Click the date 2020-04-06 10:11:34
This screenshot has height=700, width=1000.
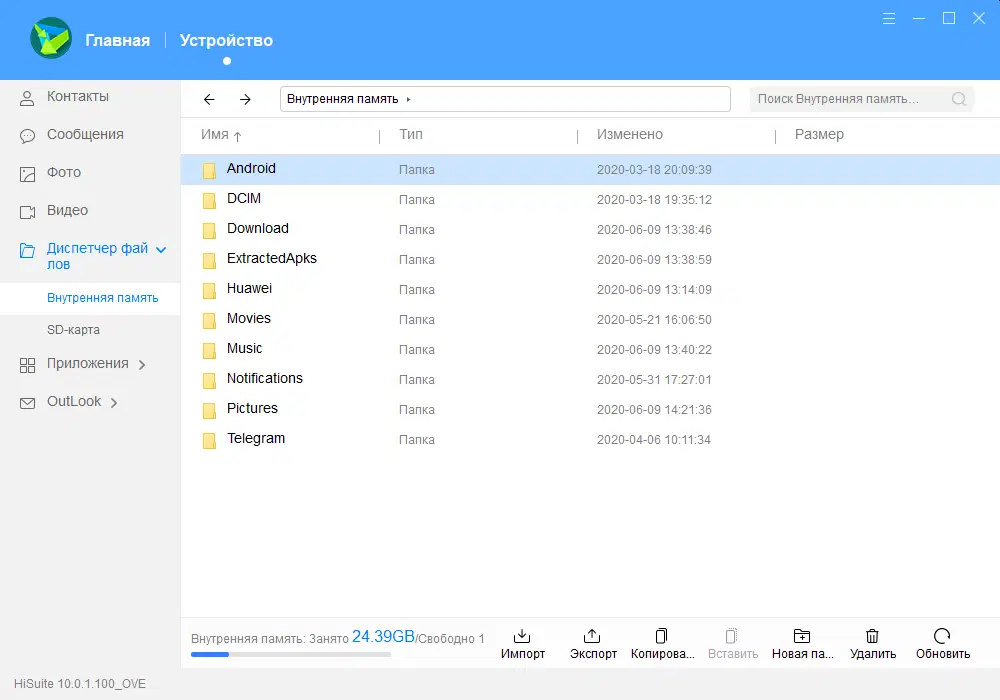(x=653, y=439)
